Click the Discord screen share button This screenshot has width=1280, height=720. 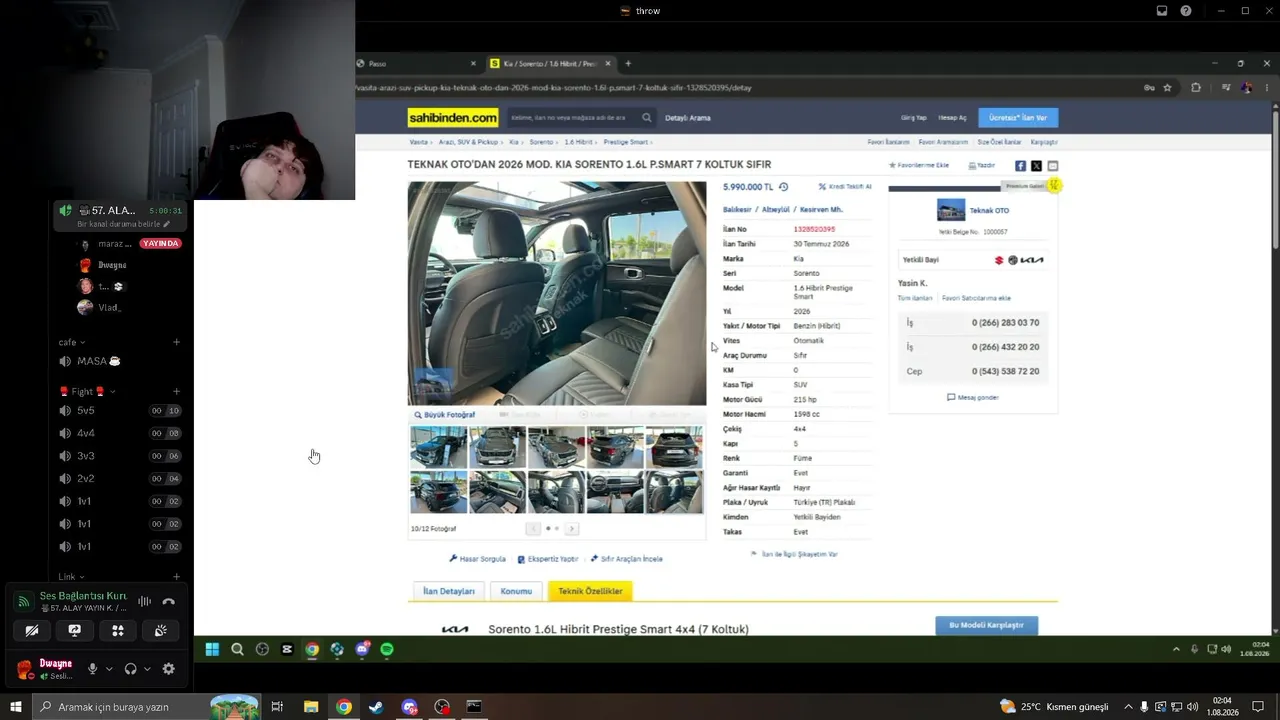coord(74,631)
